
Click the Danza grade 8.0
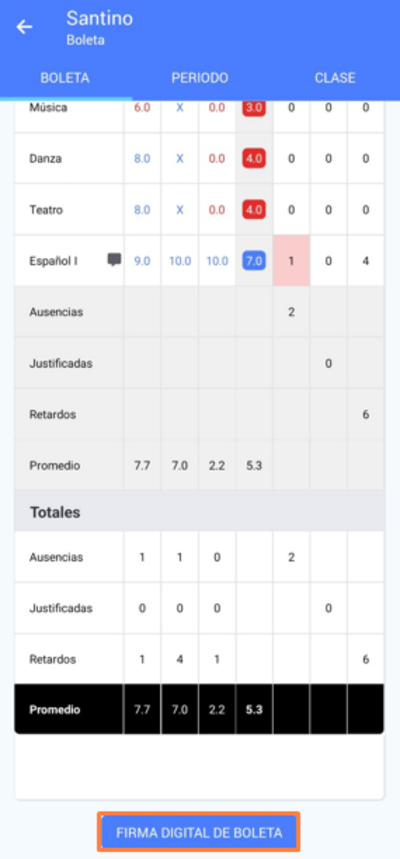click(142, 159)
